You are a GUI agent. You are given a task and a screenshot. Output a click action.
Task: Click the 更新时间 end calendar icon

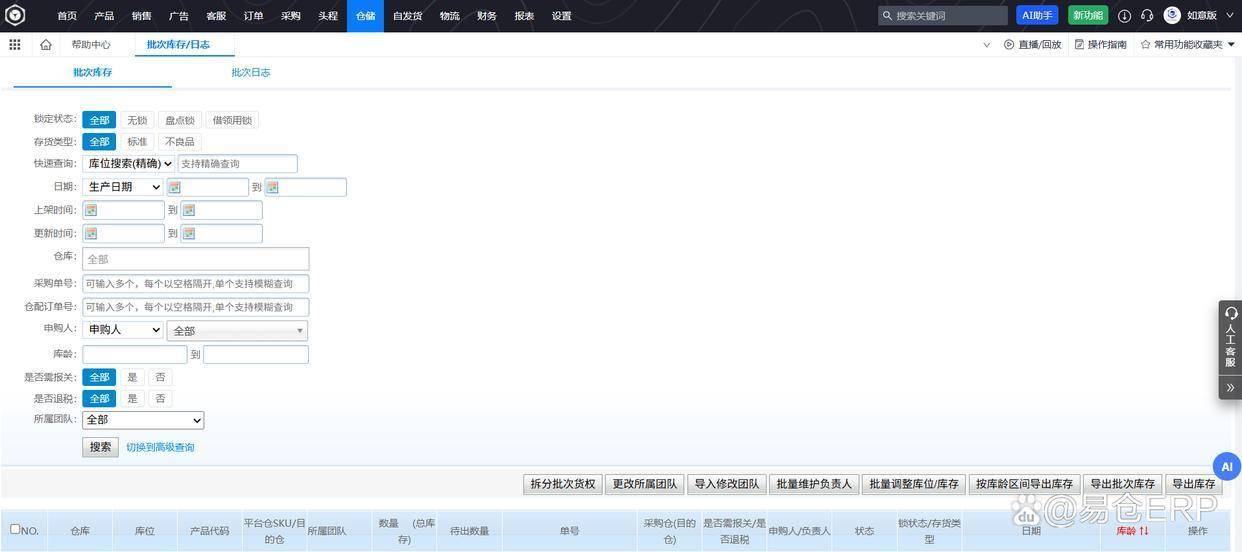(188, 233)
